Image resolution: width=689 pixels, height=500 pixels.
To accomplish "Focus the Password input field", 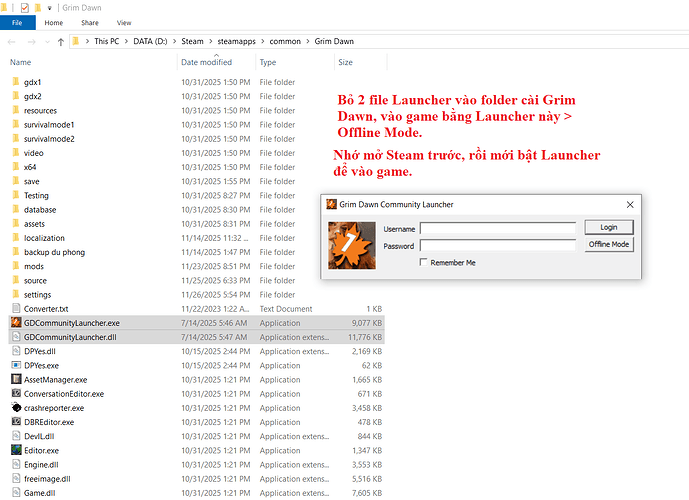I will pos(498,245).
